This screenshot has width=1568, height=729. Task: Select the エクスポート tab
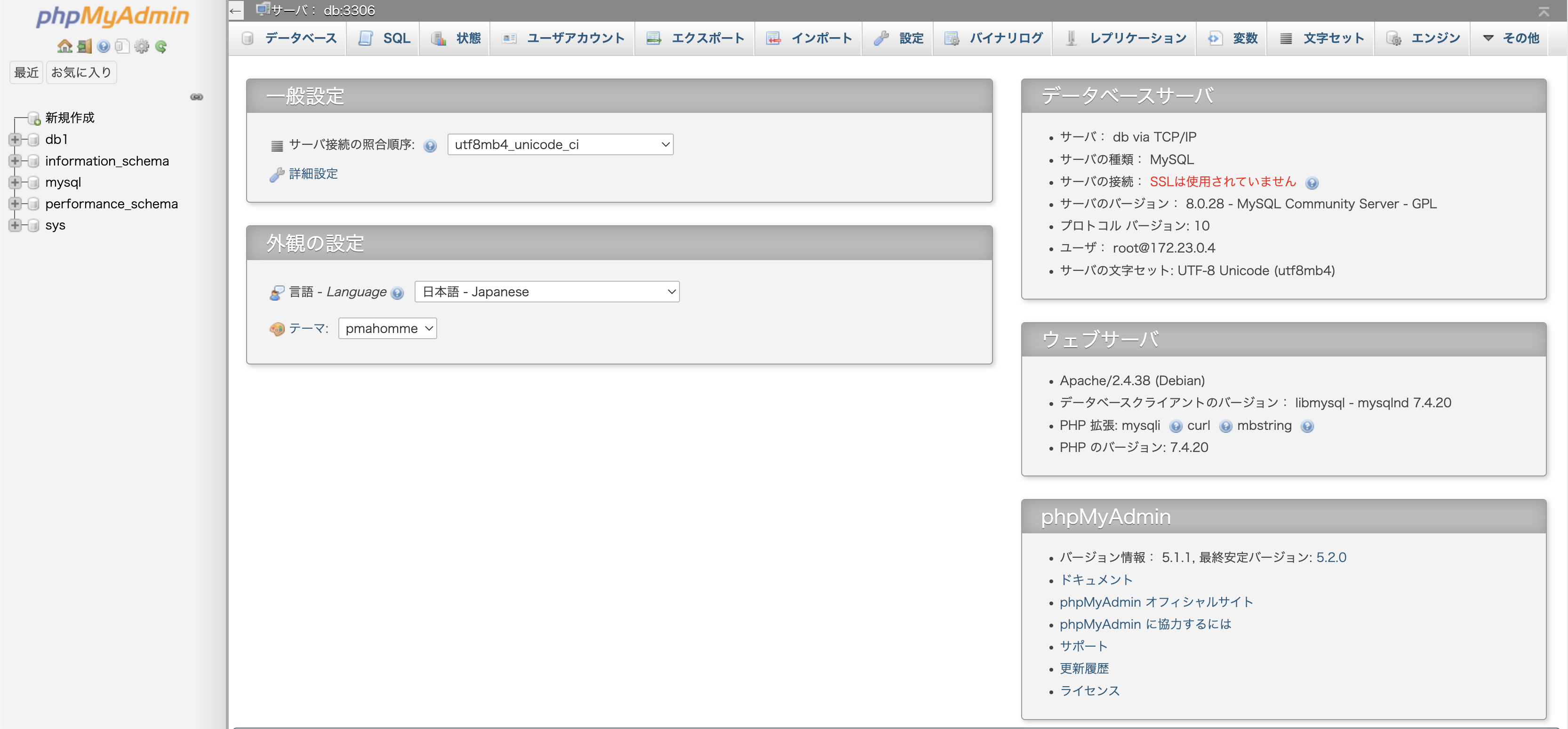(x=696, y=39)
